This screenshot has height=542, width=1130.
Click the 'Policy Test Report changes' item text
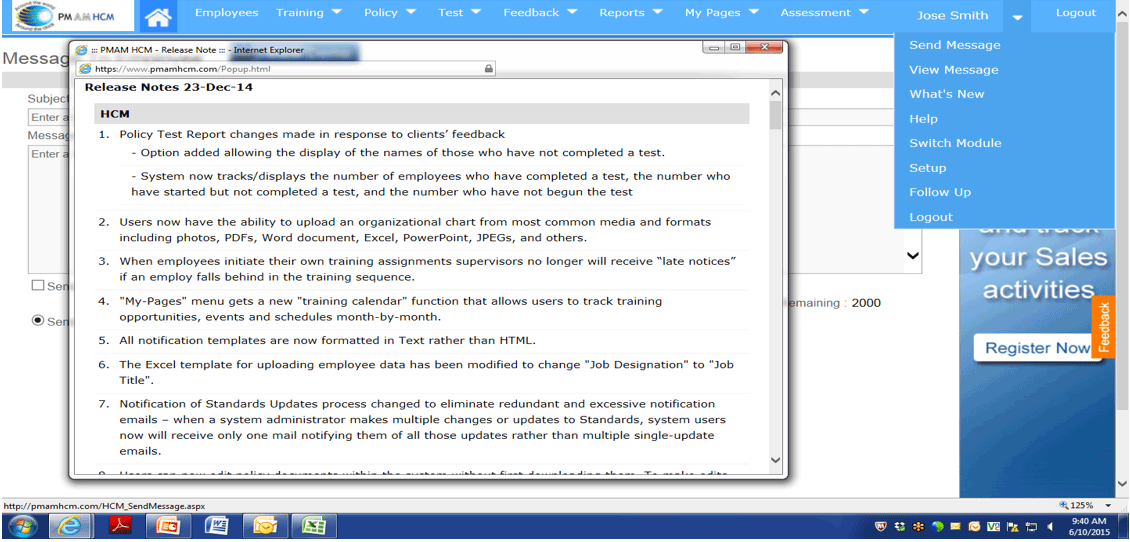[x=312, y=134]
